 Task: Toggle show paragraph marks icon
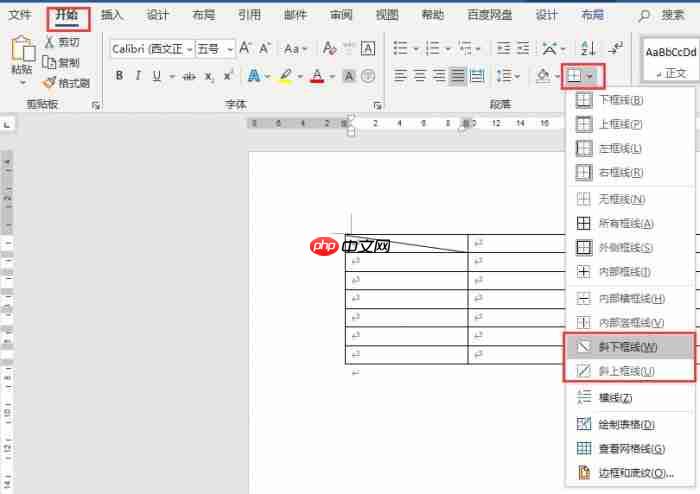(616, 47)
